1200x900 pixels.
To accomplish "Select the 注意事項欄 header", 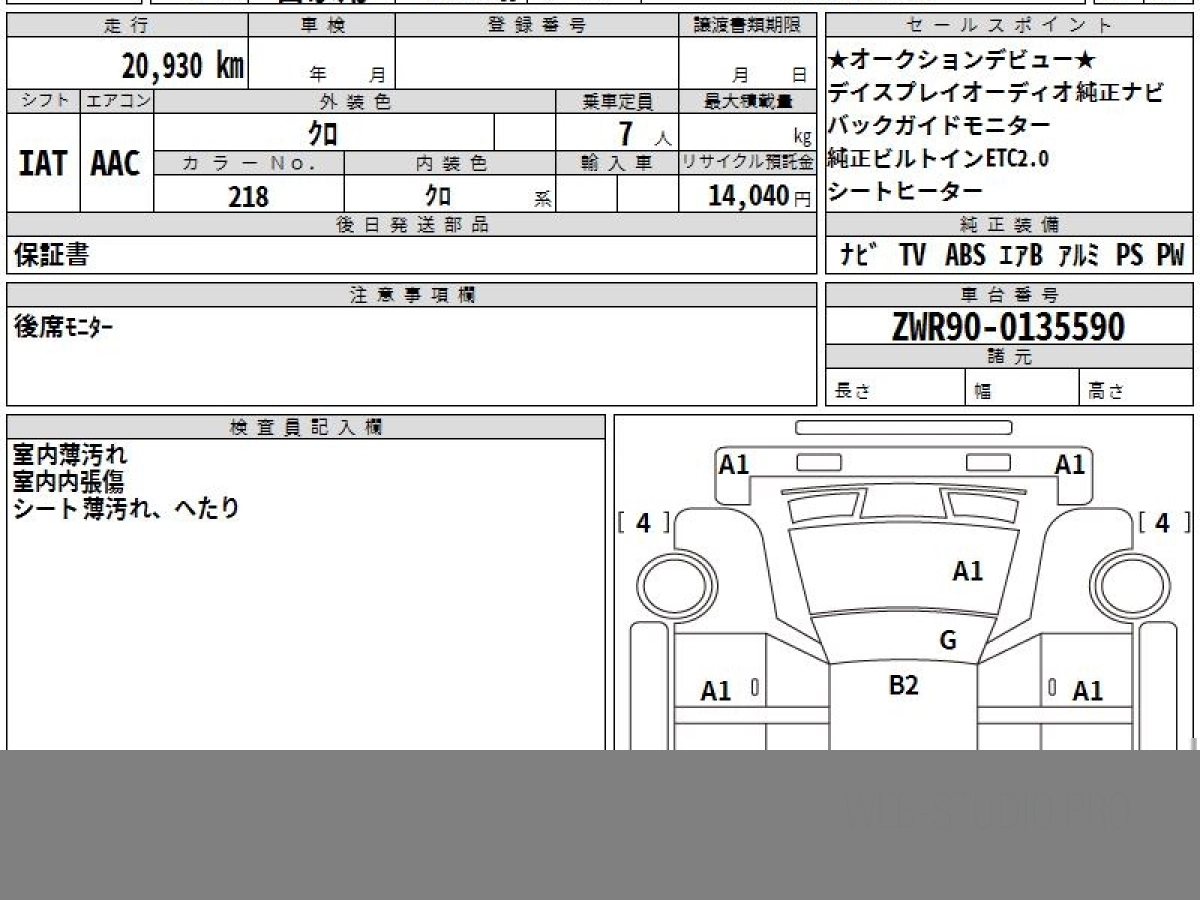I will [412, 295].
